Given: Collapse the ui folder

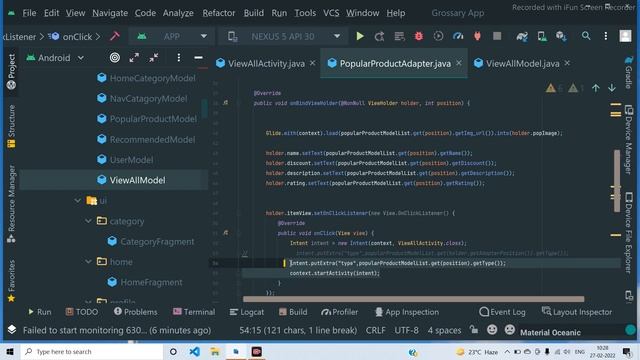Looking at the screenshot, I should point(78,200).
